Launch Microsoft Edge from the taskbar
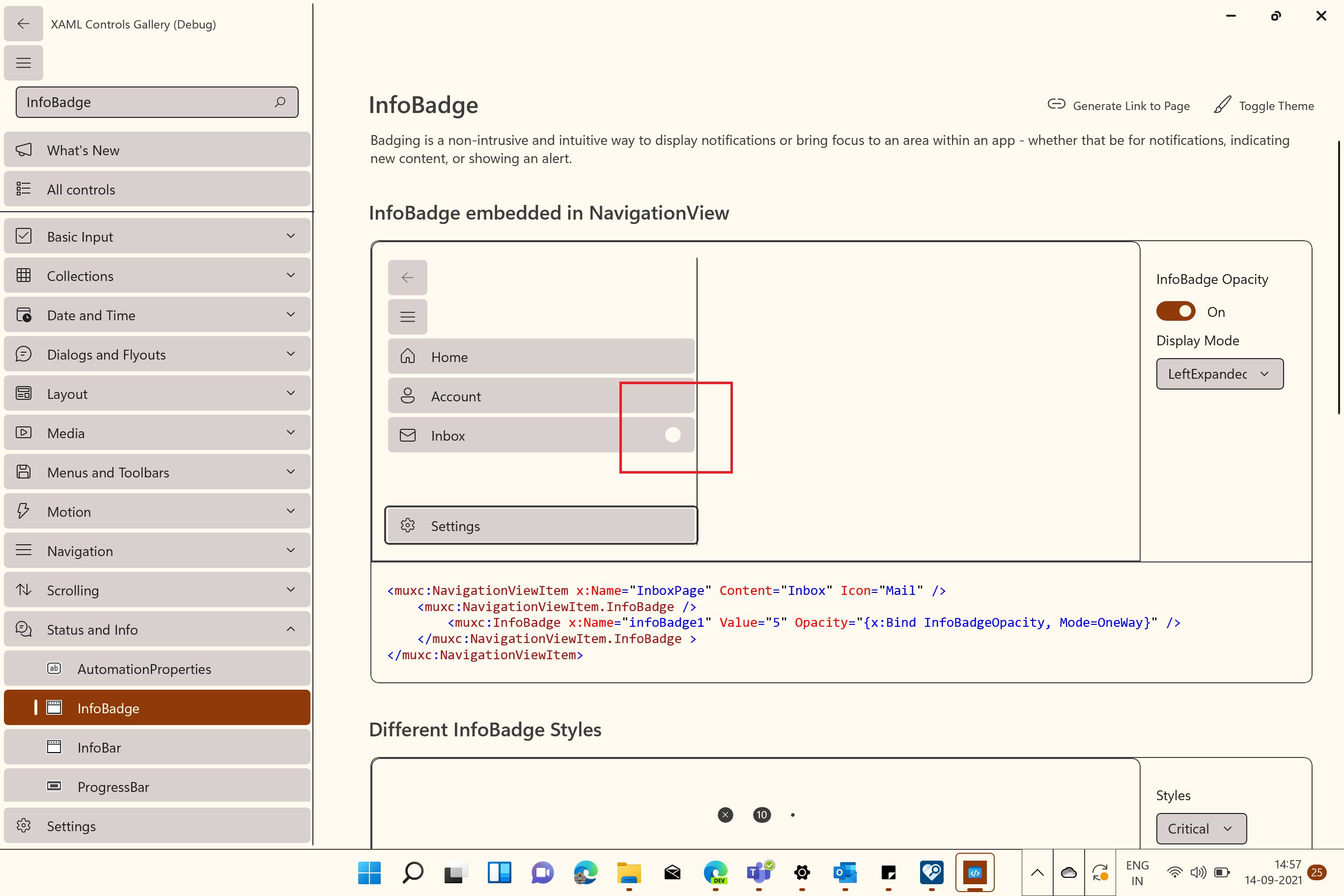This screenshot has height=896, width=1344. pyautogui.click(x=585, y=872)
